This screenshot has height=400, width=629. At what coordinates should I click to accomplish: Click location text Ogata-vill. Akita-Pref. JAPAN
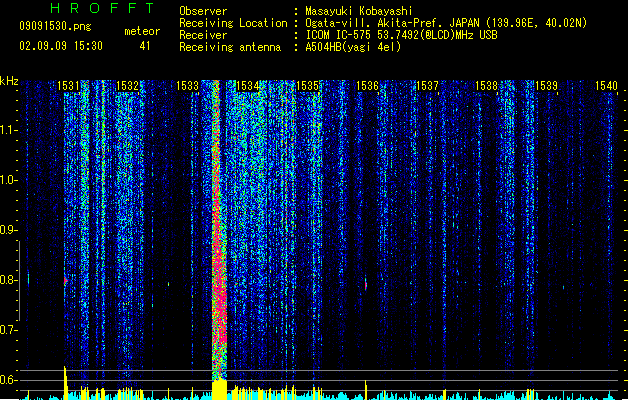(392, 23)
